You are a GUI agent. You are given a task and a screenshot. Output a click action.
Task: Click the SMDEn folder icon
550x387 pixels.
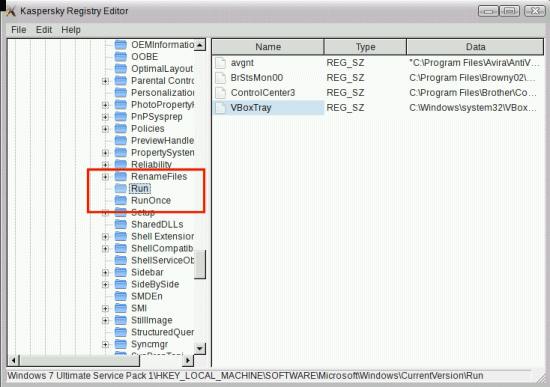[x=121, y=296]
